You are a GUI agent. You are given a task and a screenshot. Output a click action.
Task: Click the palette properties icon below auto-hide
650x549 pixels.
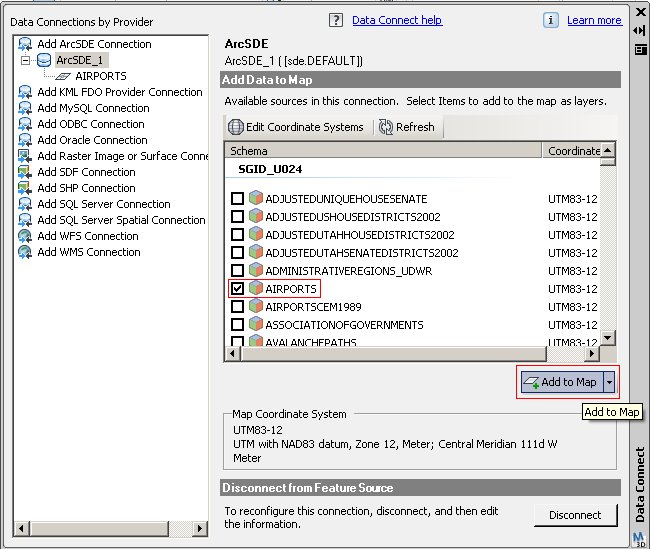coord(640,50)
